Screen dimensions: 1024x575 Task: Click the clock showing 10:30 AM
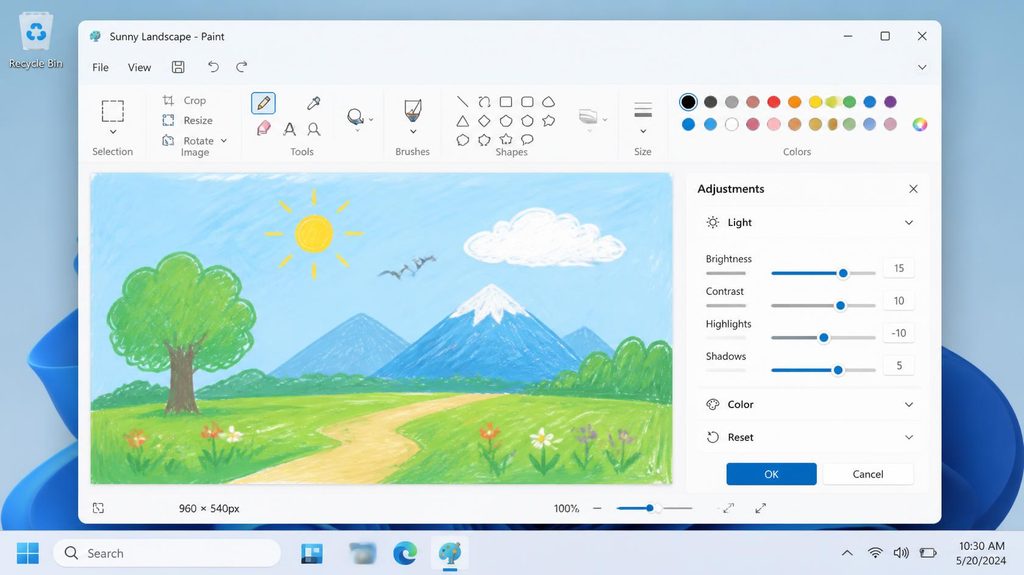[981, 546]
